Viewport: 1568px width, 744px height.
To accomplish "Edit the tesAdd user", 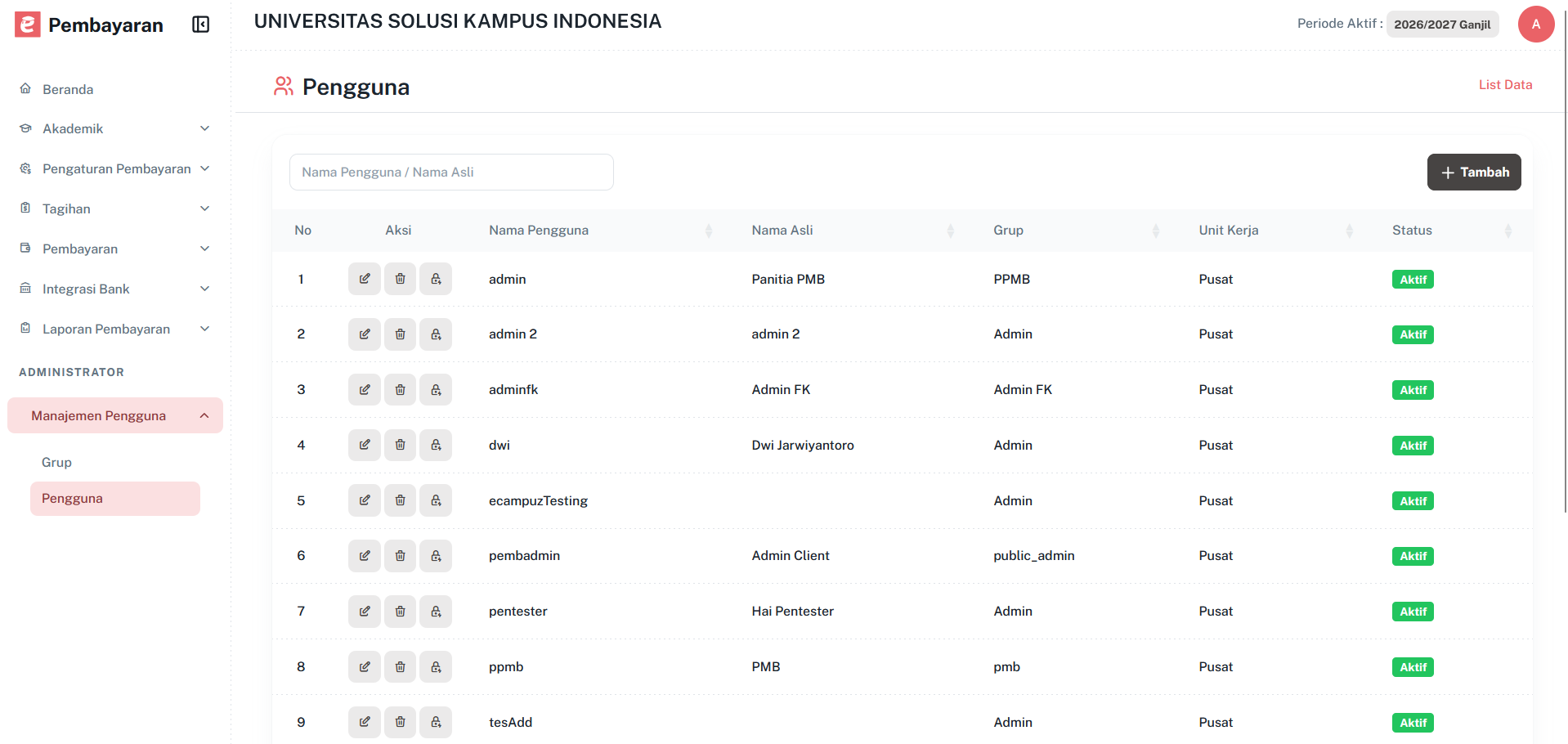I will [365, 722].
